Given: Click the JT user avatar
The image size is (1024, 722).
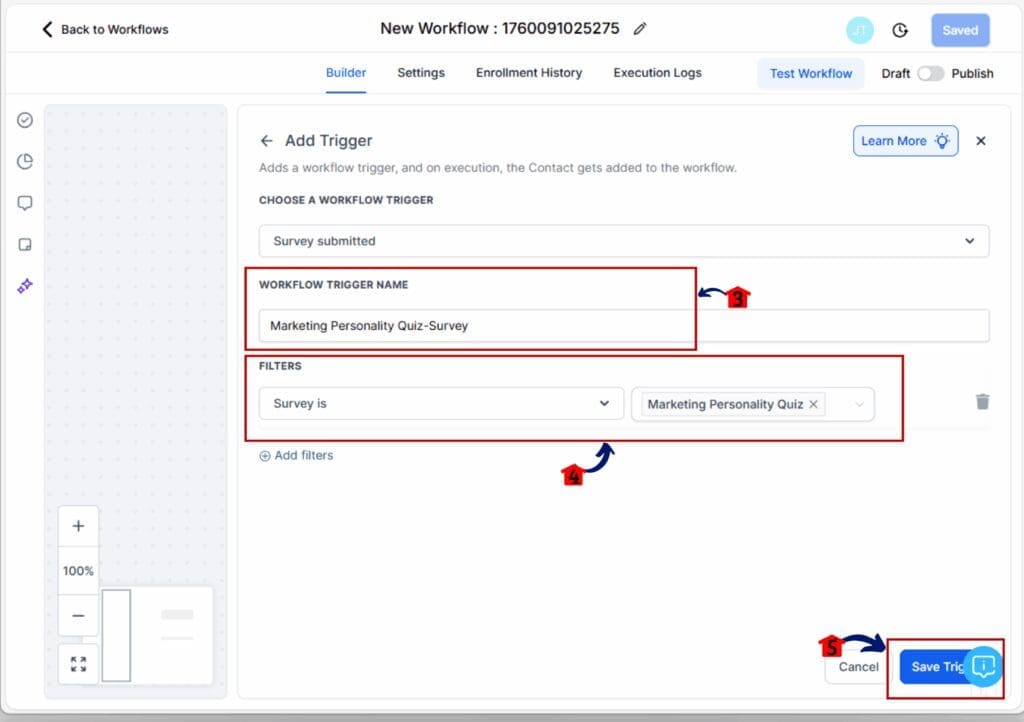Looking at the screenshot, I should point(859,30).
